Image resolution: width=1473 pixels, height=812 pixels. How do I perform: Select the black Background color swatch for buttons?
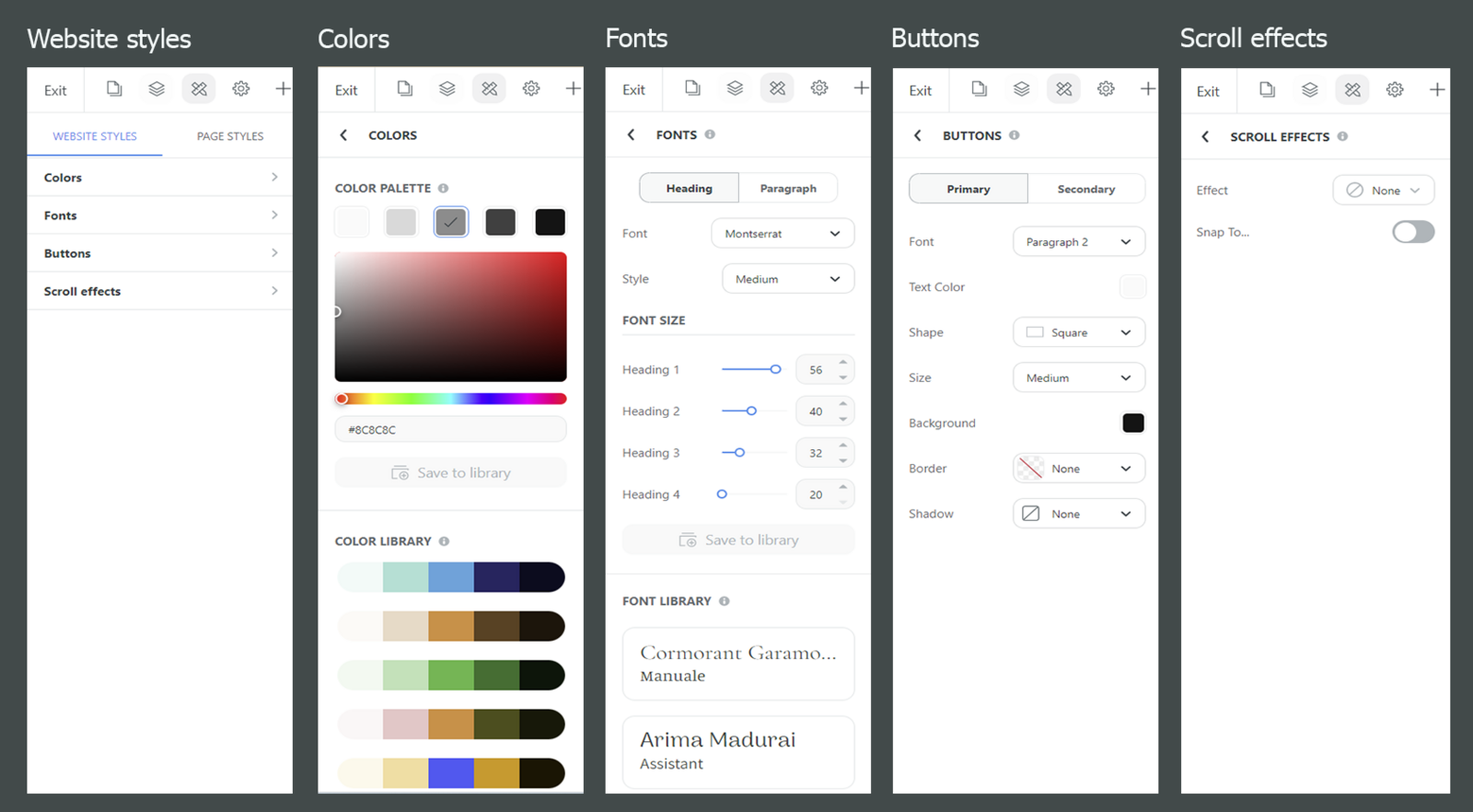(x=1132, y=423)
